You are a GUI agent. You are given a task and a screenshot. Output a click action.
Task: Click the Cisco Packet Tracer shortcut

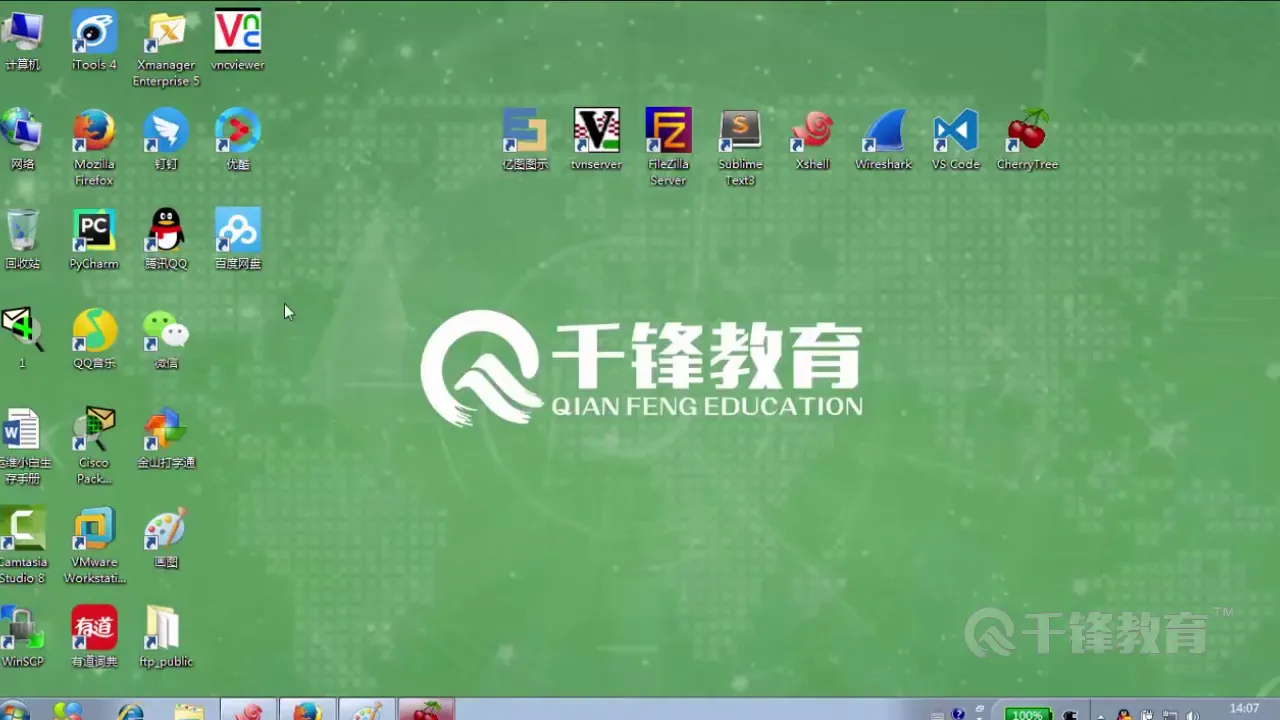pyautogui.click(x=94, y=446)
